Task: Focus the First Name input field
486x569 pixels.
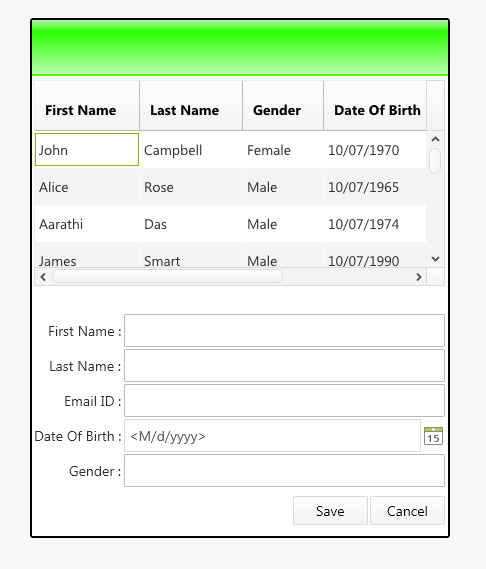Action: [x=285, y=331]
